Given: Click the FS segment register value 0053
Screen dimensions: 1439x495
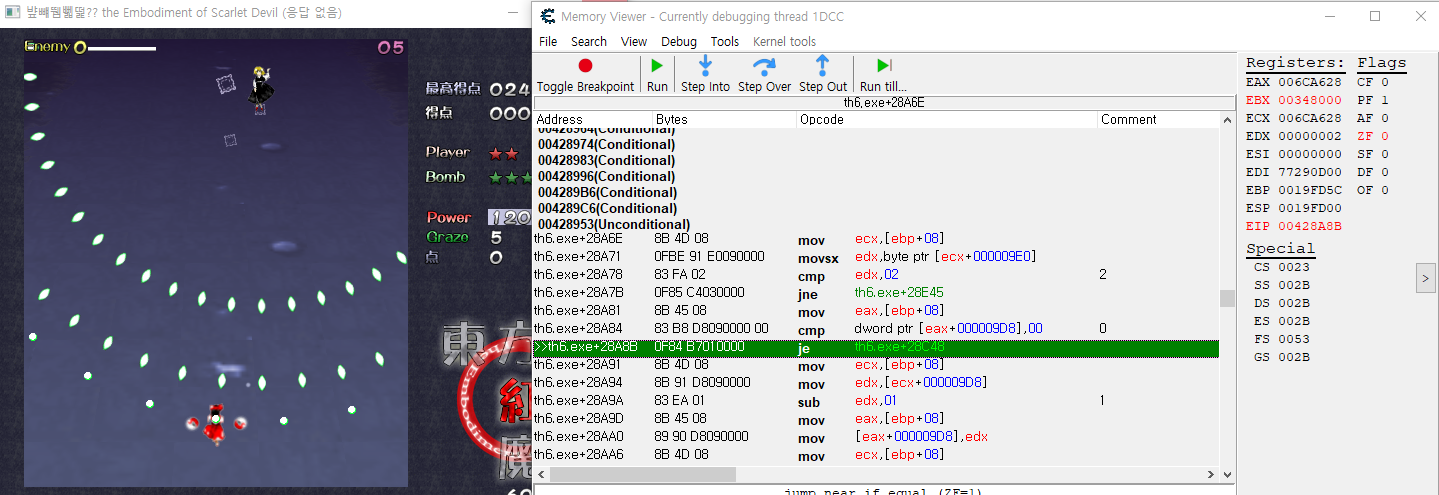Looking at the screenshot, I should [x=1294, y=339].
